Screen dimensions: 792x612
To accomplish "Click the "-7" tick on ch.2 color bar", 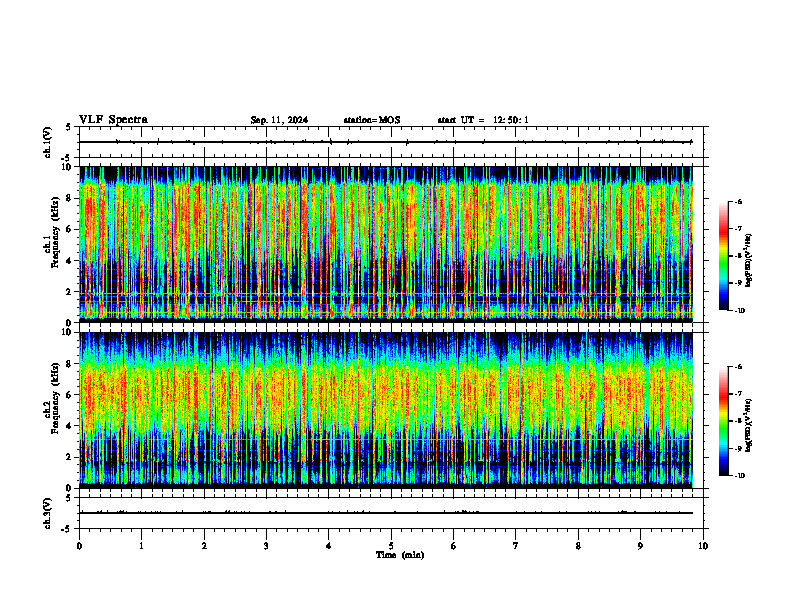I will coord(738,394).
